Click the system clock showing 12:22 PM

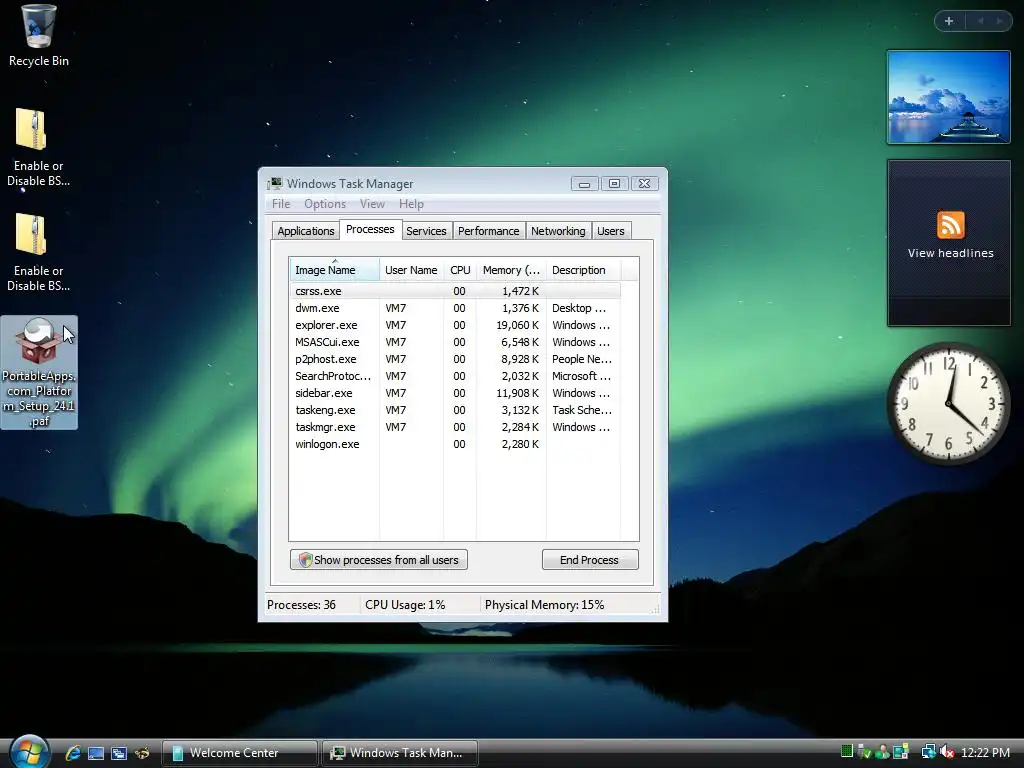(985, 752)
